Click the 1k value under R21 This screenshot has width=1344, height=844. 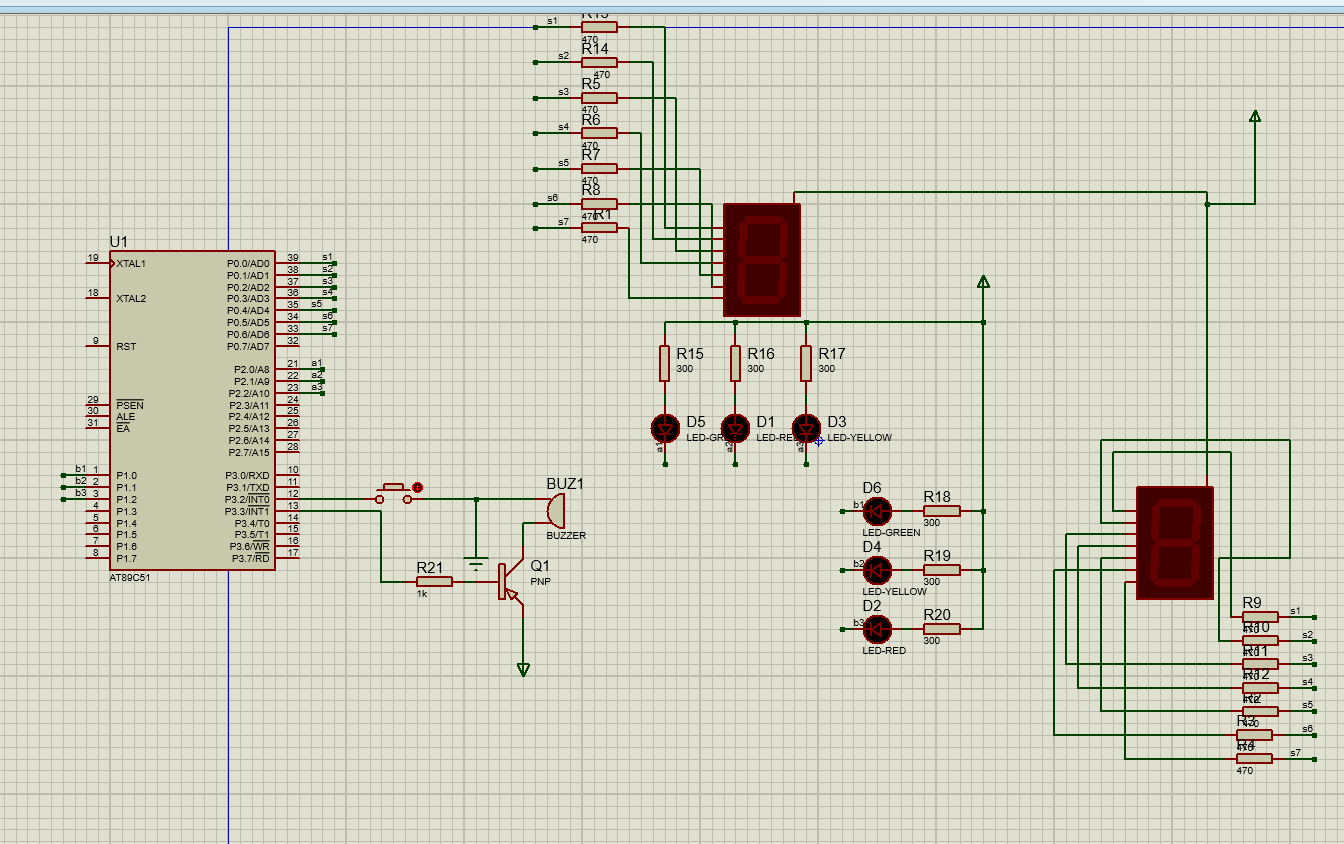tap(422, 593)
